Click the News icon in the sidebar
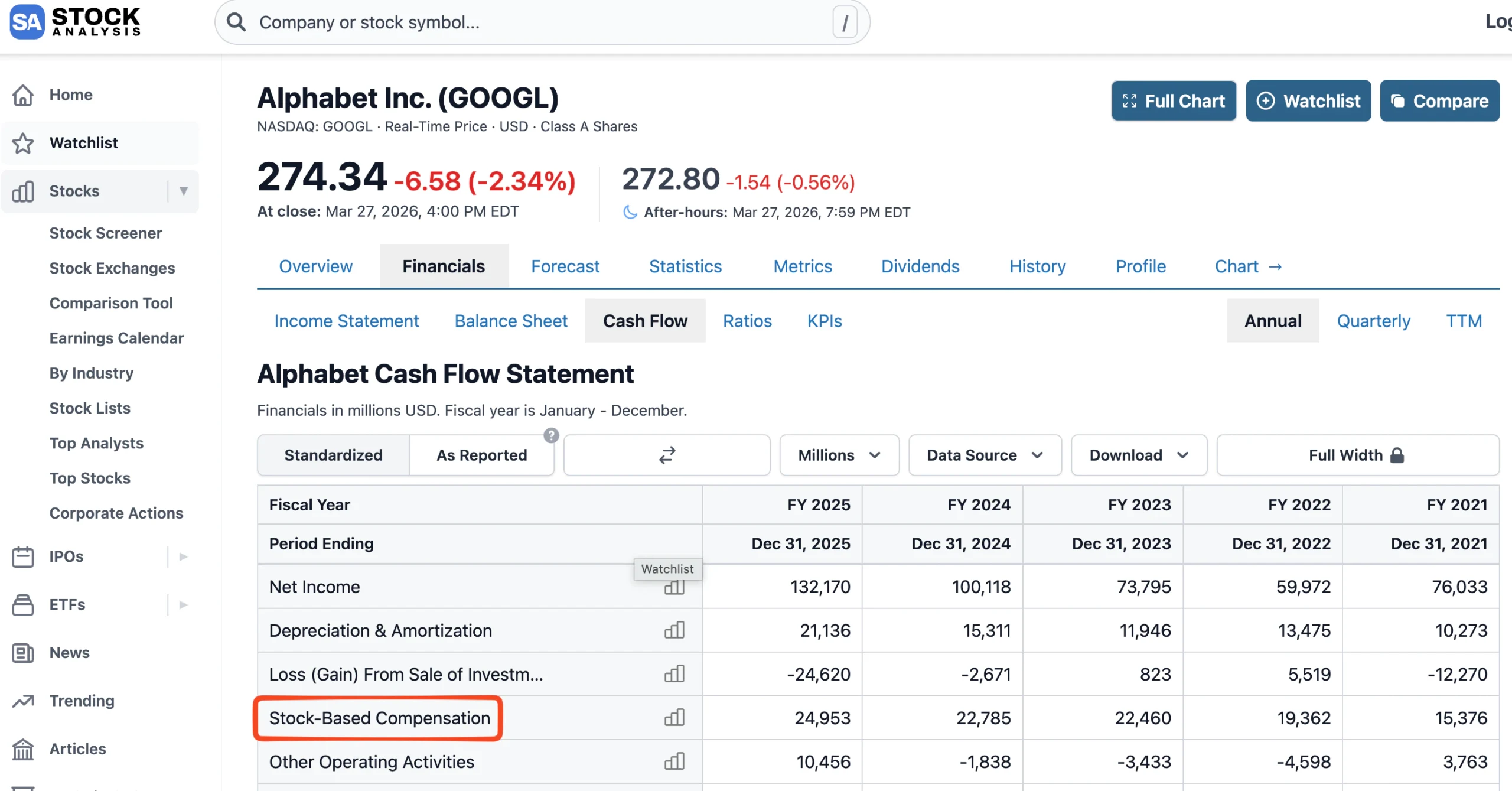Viewport: 1512px width, 791px height. (x=22, y=653)
